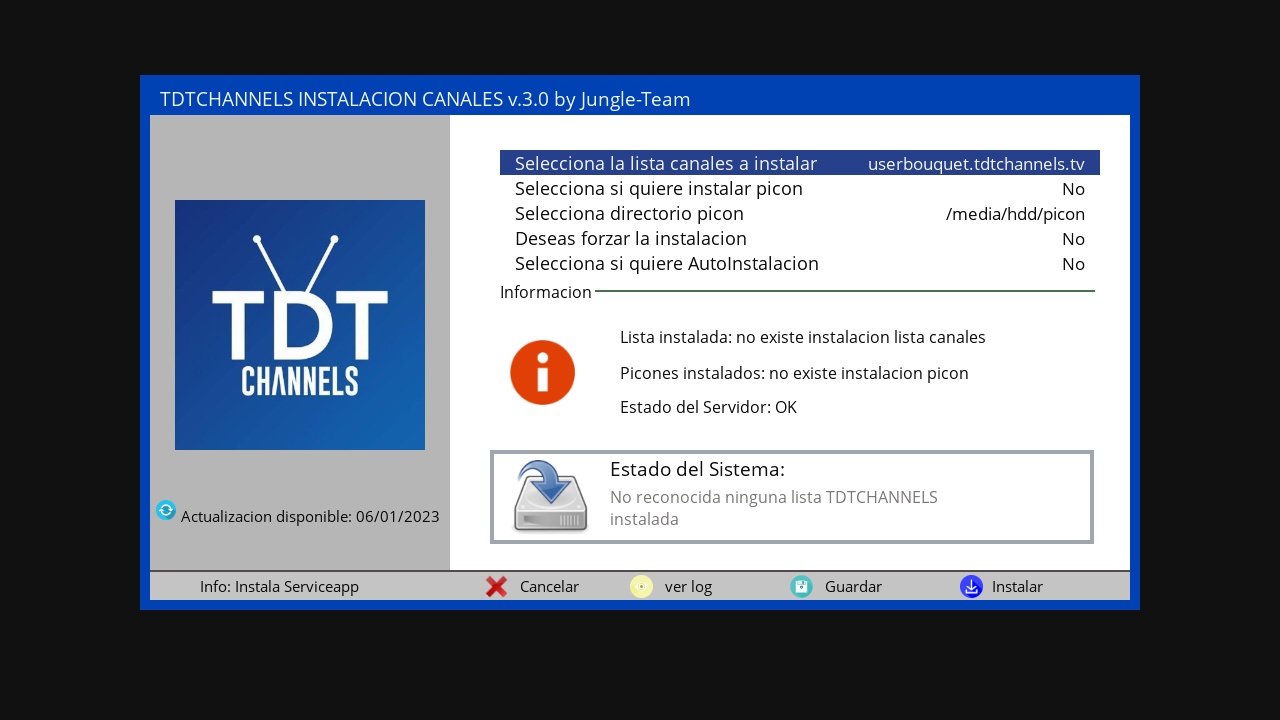Toggle the AutoInstalacion No value
The height and width of the screenshot is (720, 1280).
pyautogui.click(x=1073, y=264)
